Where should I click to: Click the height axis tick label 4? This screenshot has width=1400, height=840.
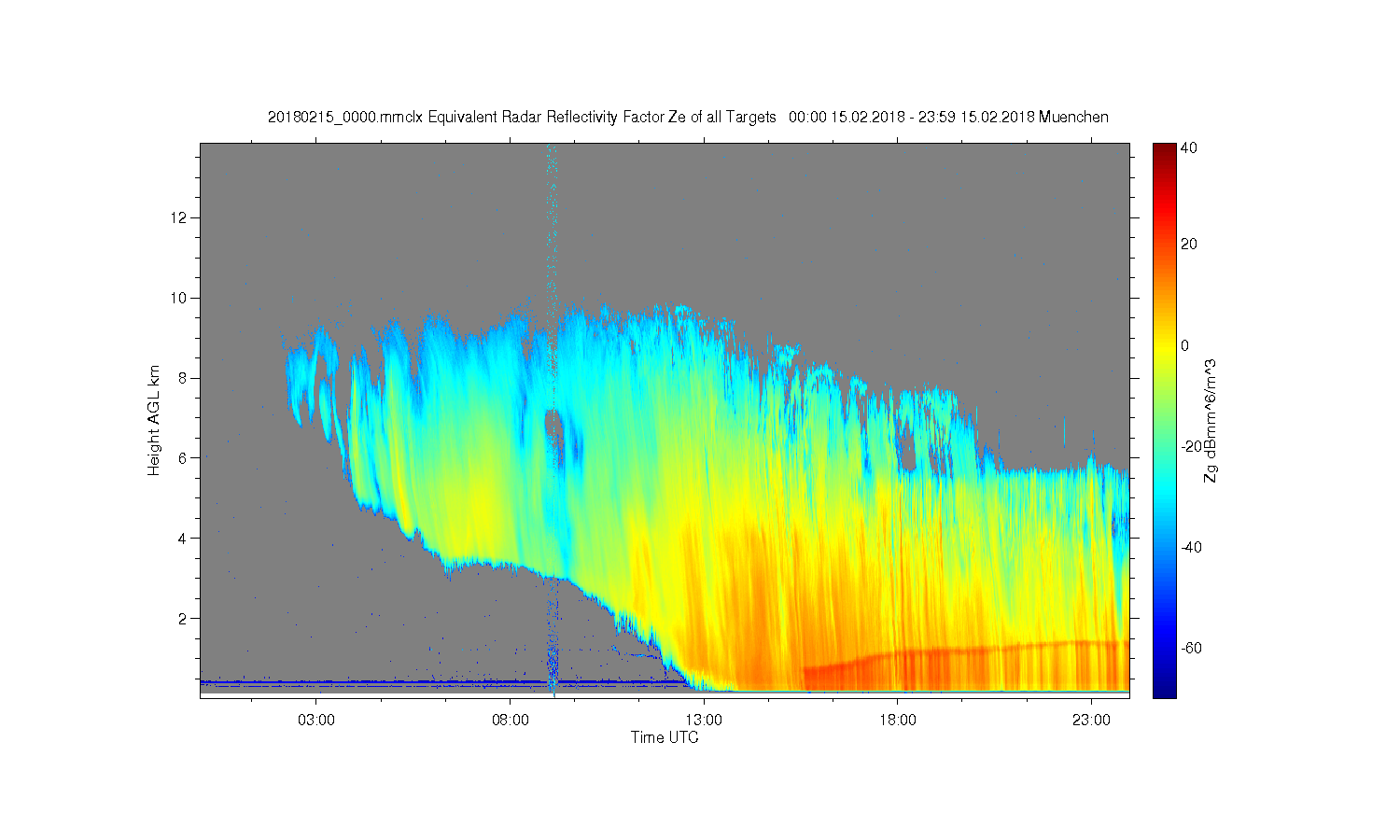[x=185, y=538]
